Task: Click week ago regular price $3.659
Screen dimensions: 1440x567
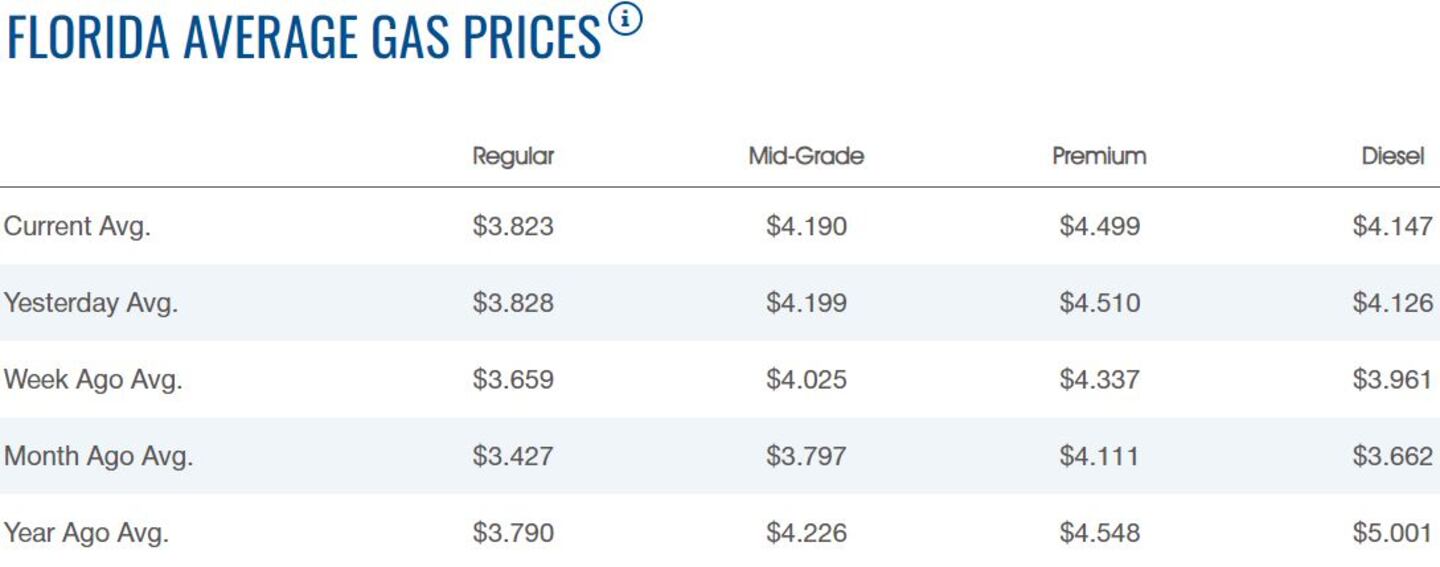Action: click(x=513, y=380)
